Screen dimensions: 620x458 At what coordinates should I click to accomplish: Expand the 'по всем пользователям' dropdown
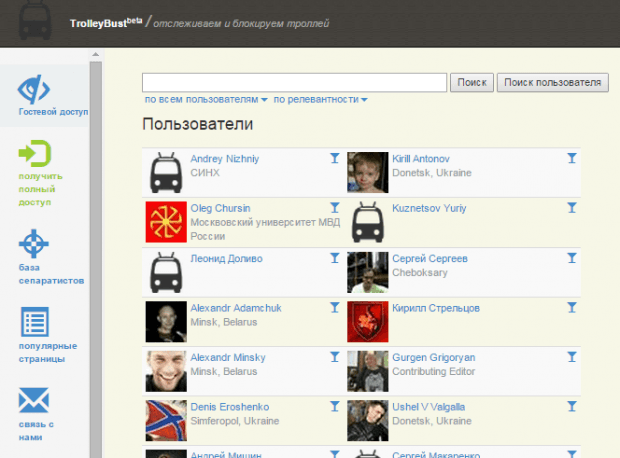(x=206, y=100)
